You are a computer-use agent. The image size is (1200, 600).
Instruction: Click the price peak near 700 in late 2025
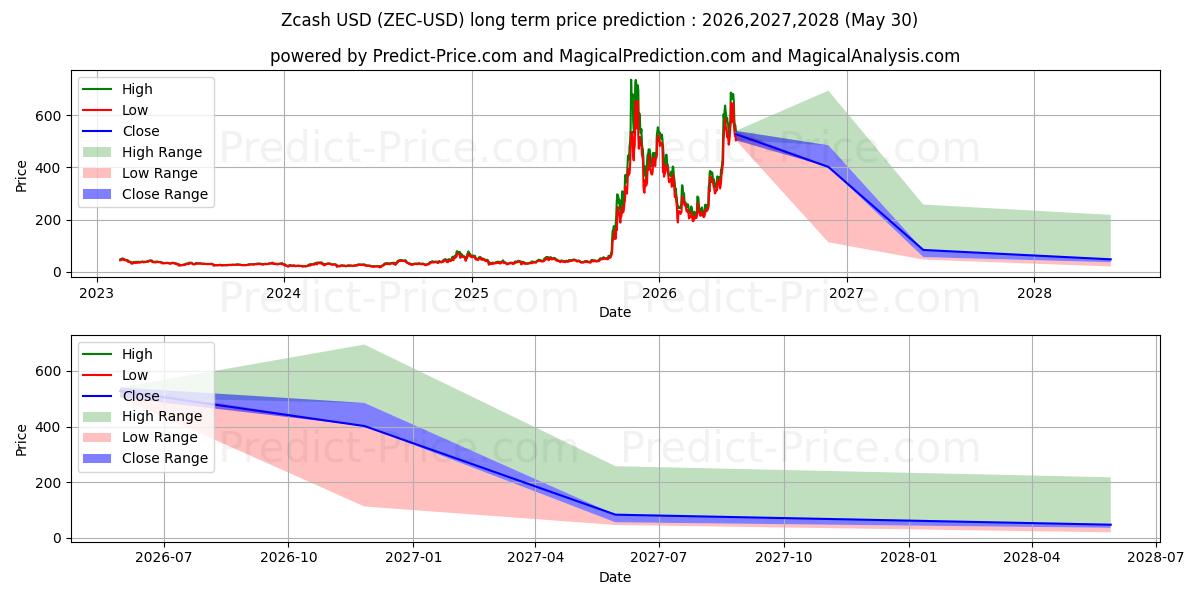tap(632, 82)
